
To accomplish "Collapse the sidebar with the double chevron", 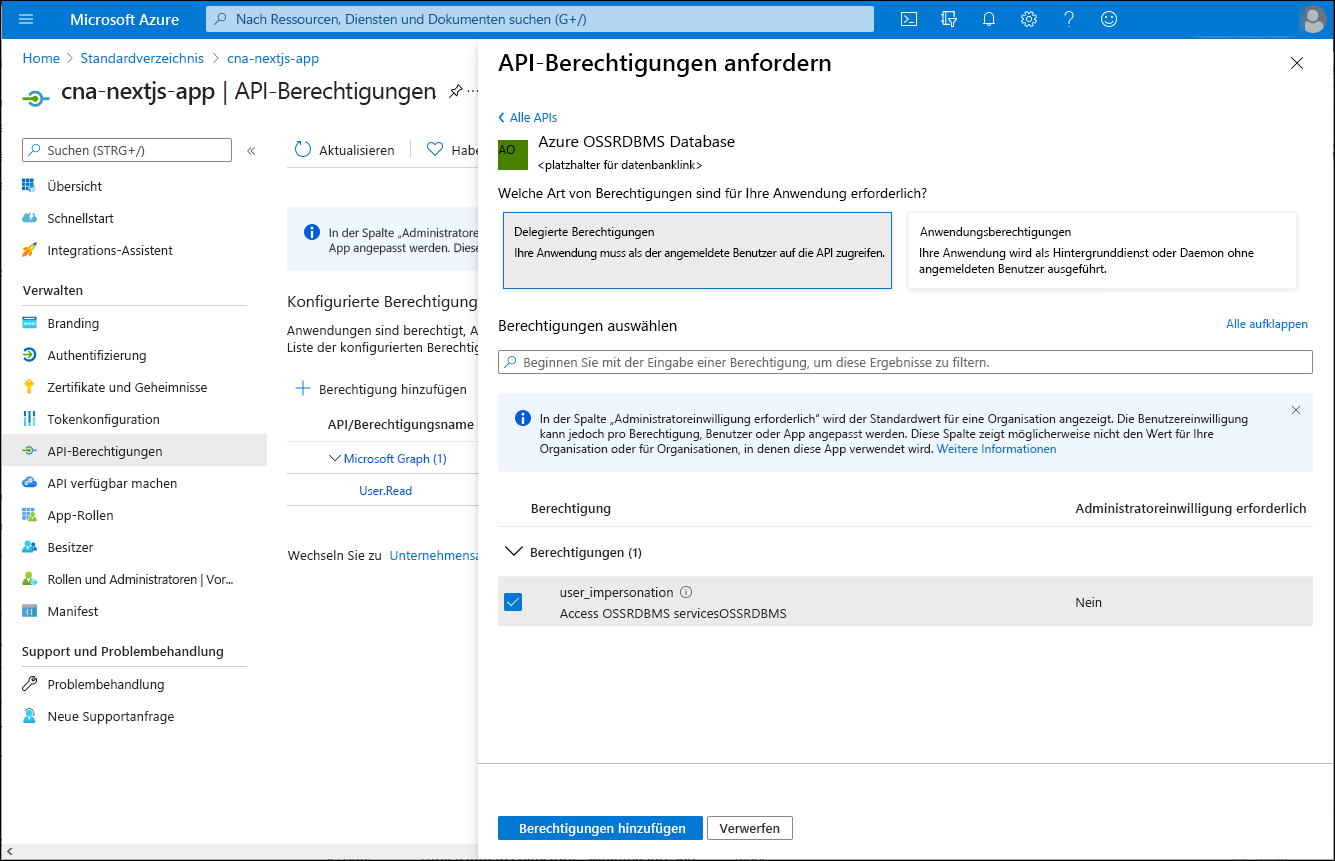I will click(251, 150).
